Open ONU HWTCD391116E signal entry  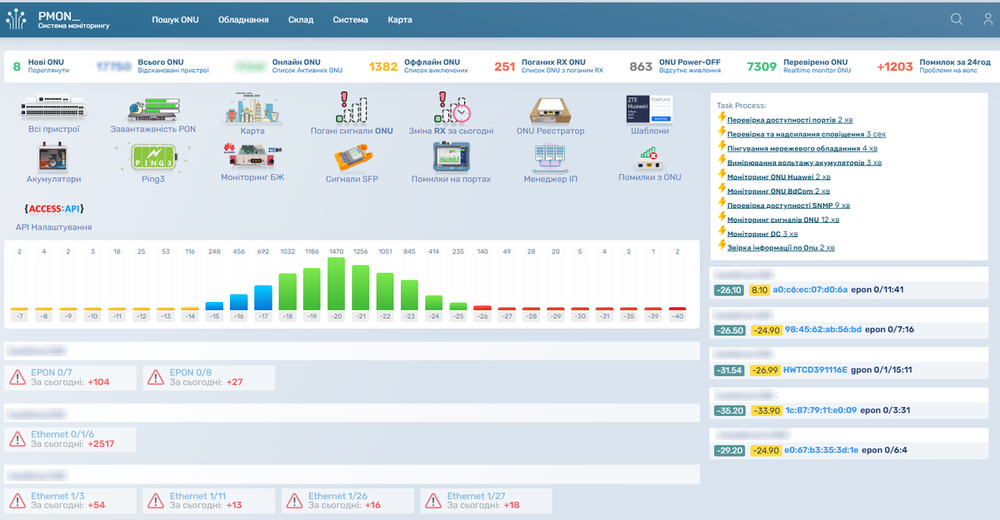815,369
